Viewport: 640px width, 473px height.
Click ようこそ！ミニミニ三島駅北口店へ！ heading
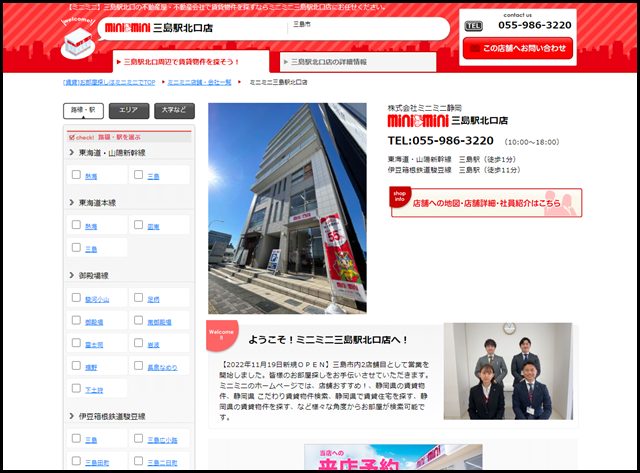pos(328,340)
